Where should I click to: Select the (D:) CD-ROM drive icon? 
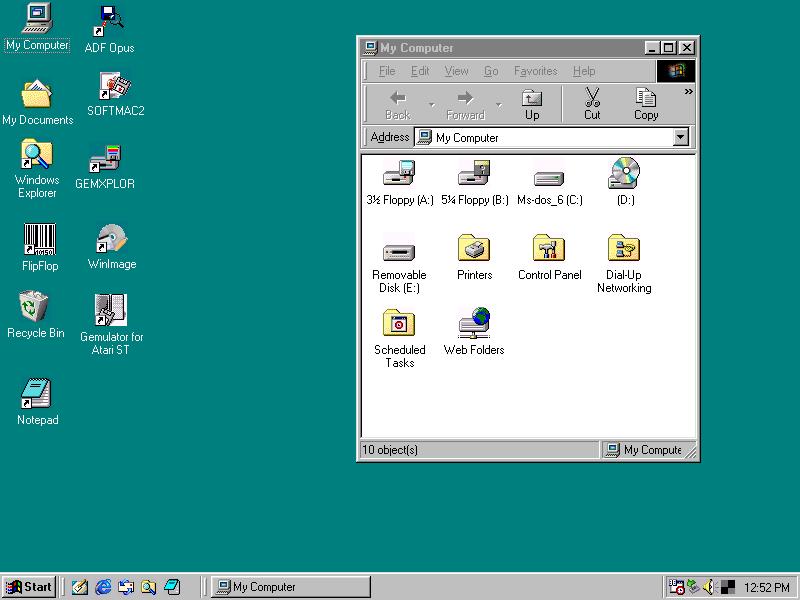624,173
